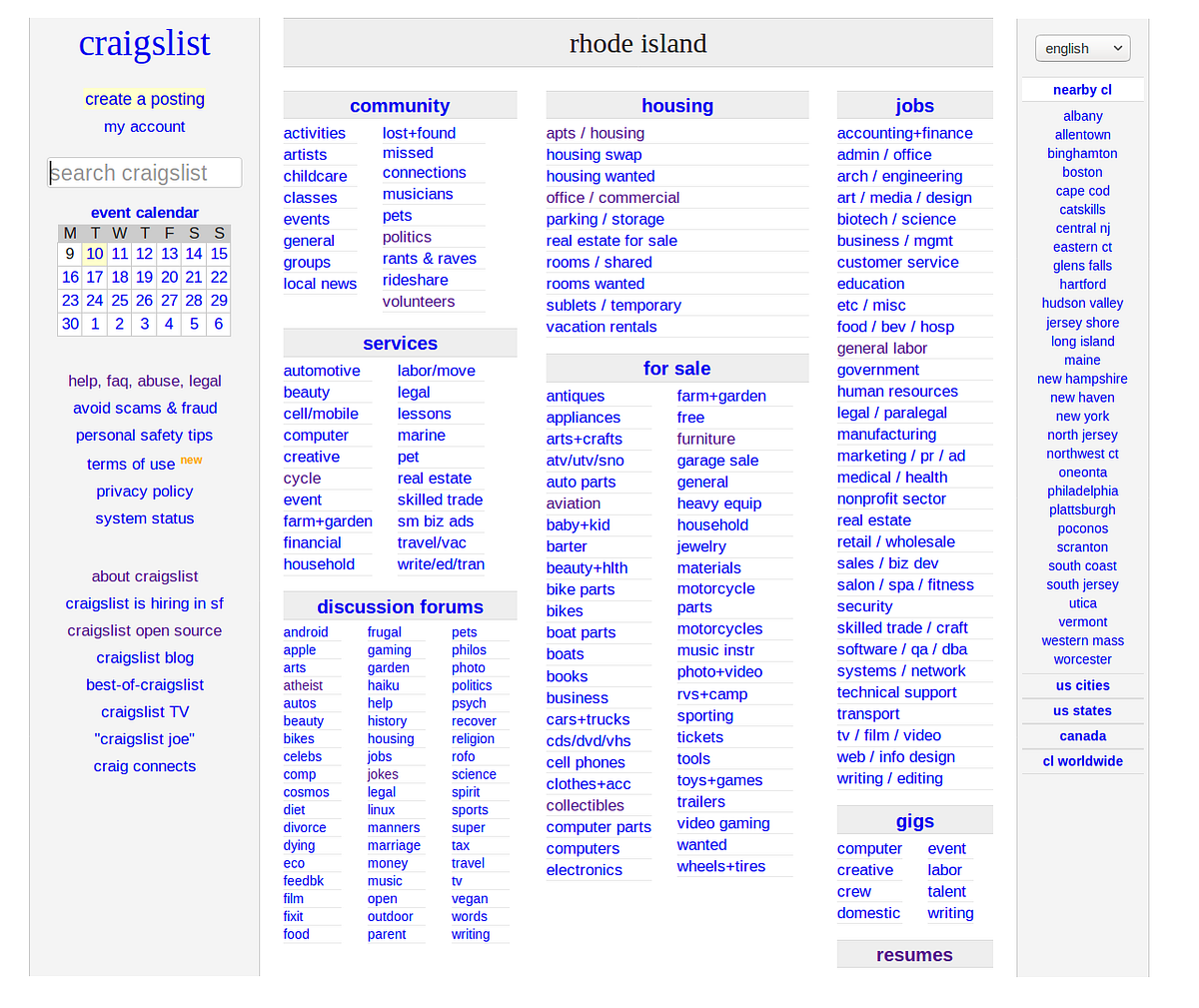The width and height of the screenshot is (1199, 1008).
Task: Open the hudson valley nearby site
Action: [x=1082, y=303]
